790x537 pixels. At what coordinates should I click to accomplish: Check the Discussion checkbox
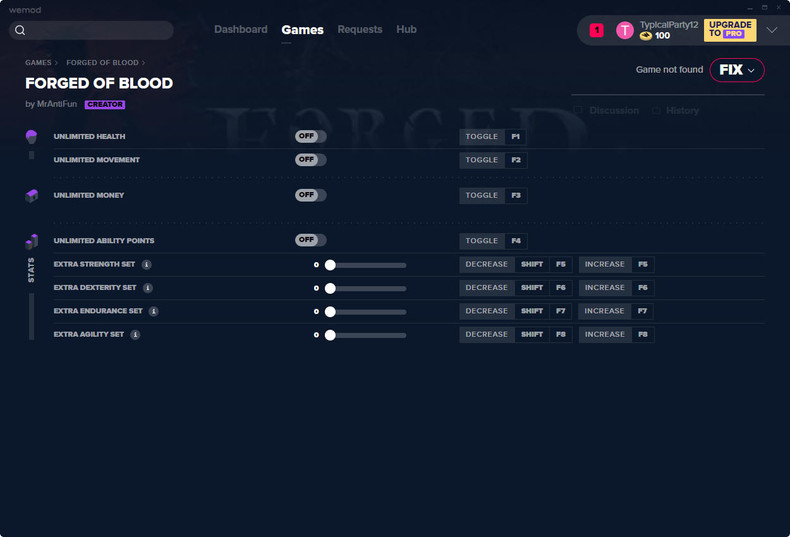(578, 110)
